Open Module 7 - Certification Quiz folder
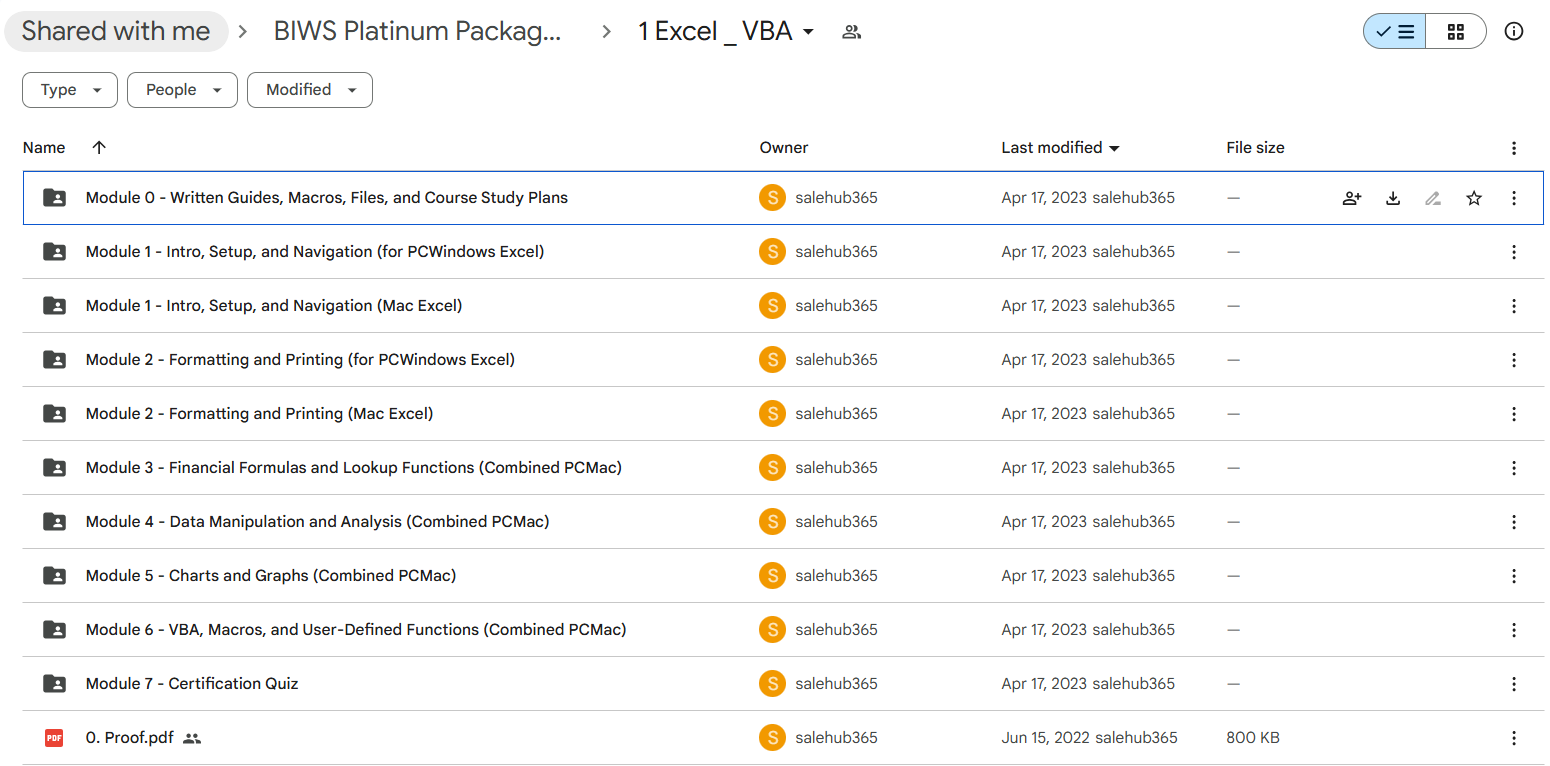This screenshot has height=766, width=1550. pos(192,684)
